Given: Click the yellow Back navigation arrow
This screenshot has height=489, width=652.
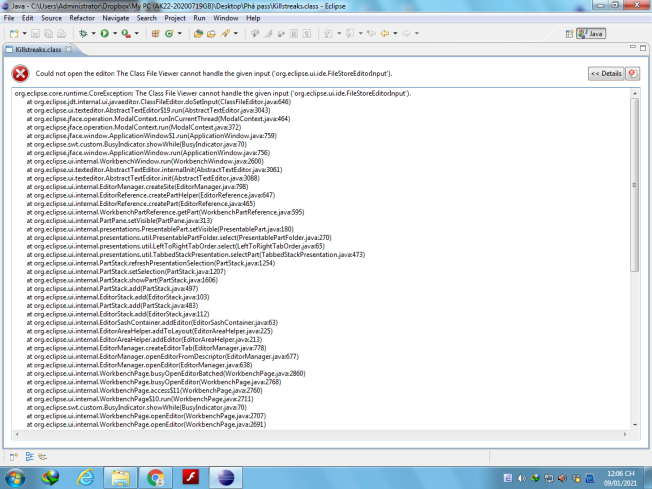Looking at the screenshot, I should tap(385, 34).
